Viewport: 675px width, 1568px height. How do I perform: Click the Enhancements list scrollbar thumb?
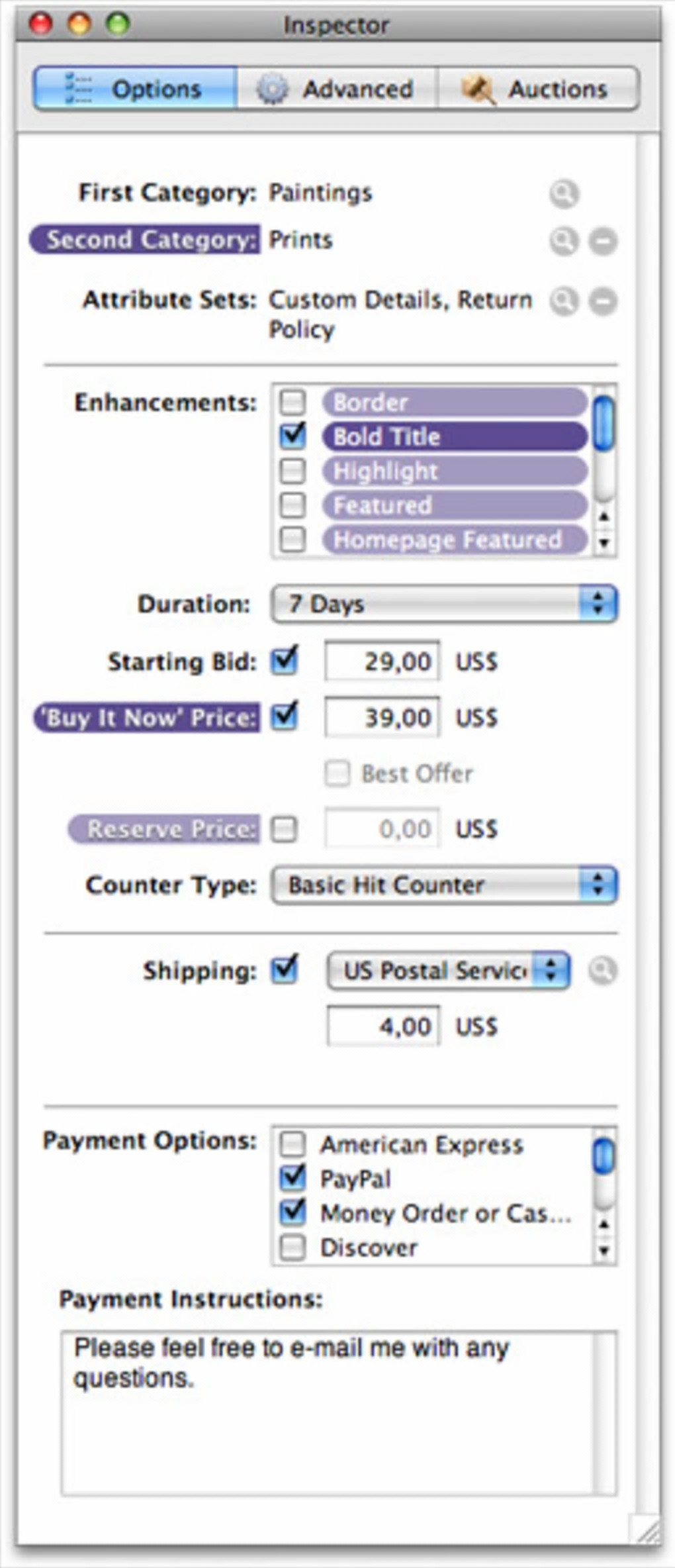point(604,422)
